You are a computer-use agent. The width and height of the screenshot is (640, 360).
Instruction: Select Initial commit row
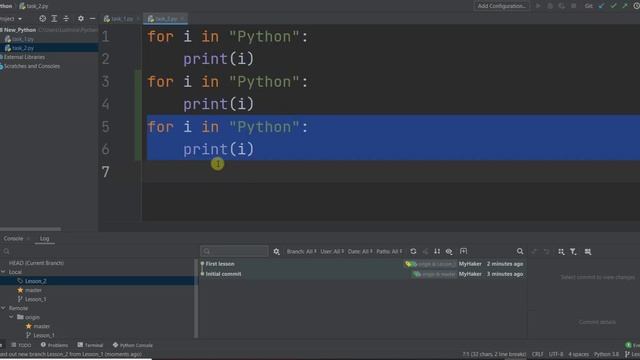coord(362,274)
